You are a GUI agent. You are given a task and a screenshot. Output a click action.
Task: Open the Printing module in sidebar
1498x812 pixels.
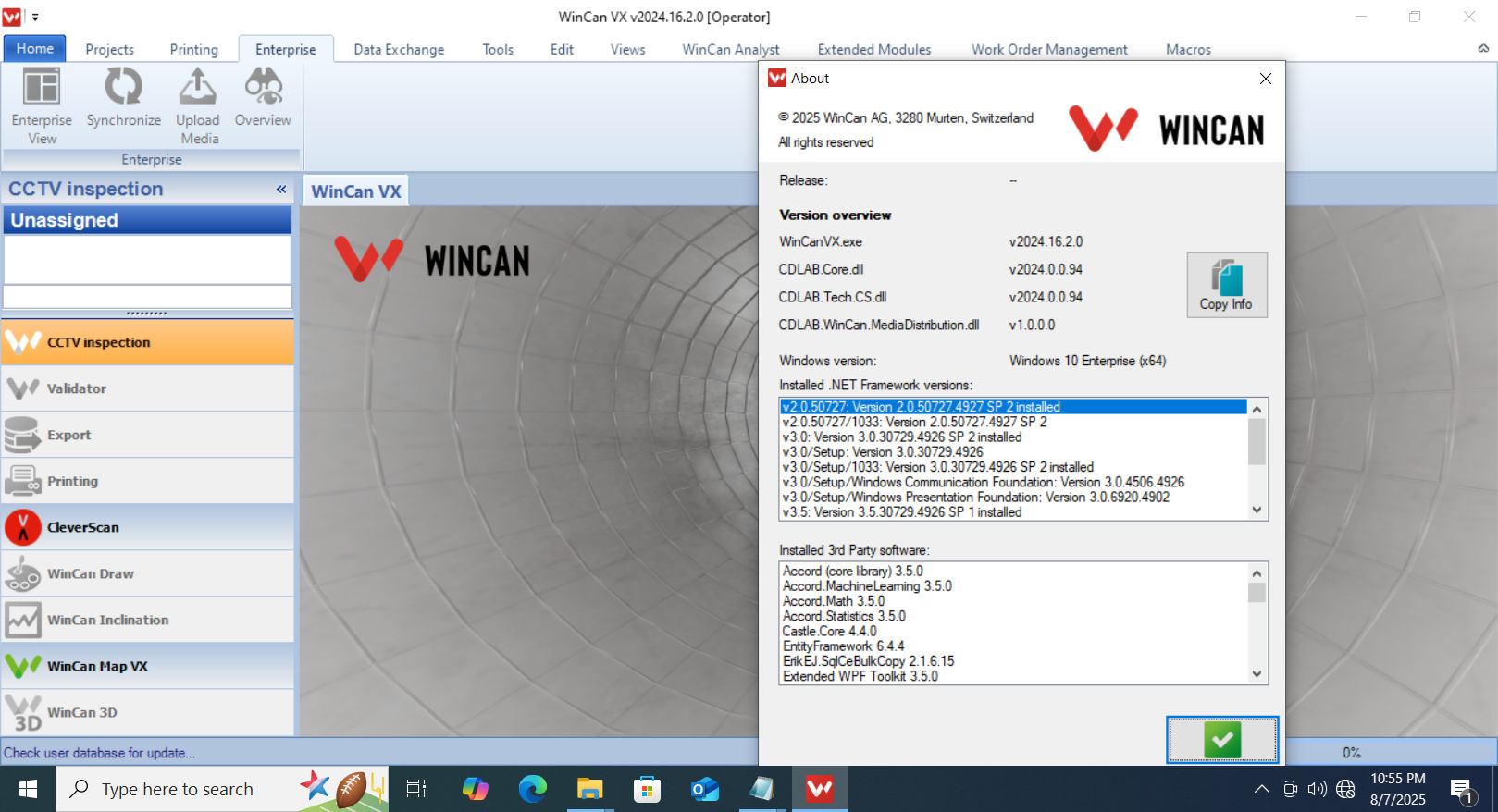(147, 481)
